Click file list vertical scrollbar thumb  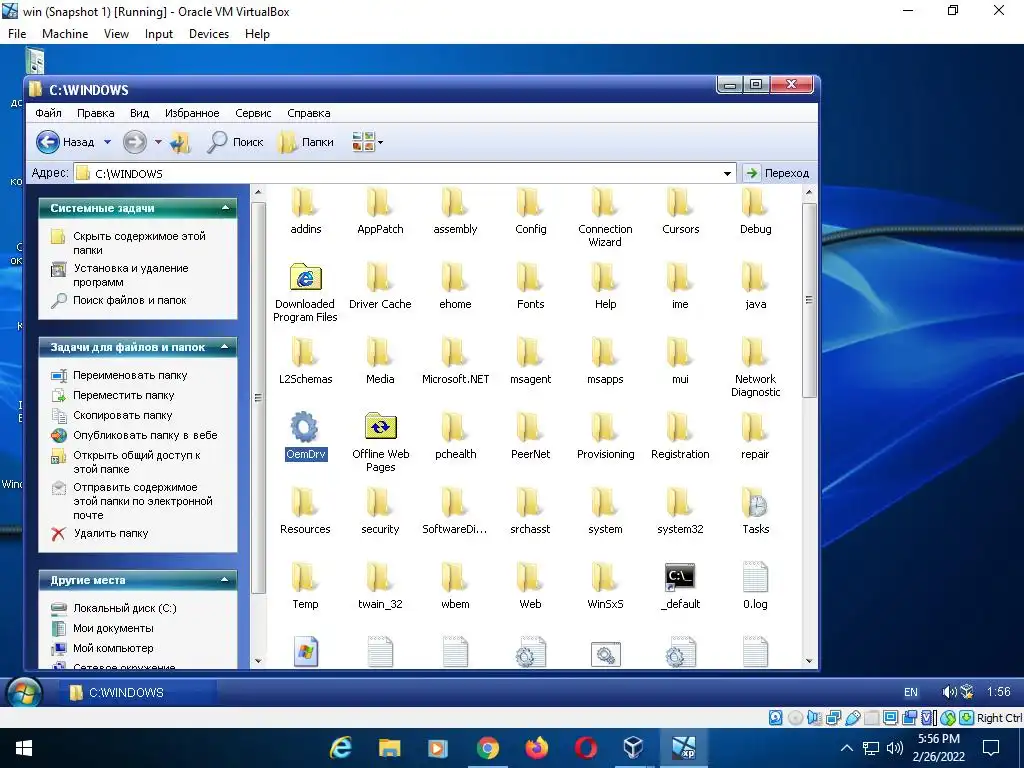pos(809,300)
